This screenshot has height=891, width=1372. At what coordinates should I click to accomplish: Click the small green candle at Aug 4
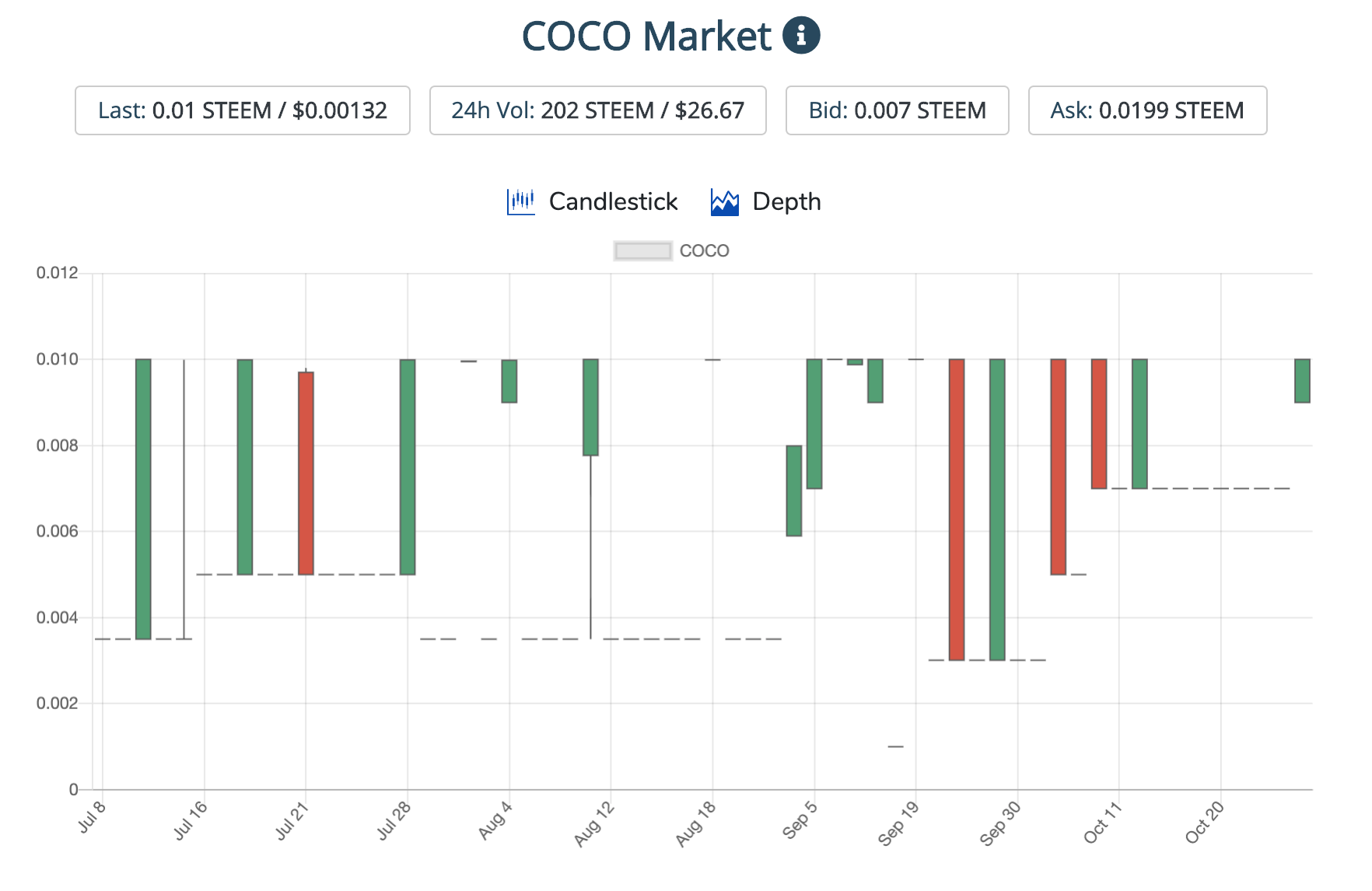[509, 381]
